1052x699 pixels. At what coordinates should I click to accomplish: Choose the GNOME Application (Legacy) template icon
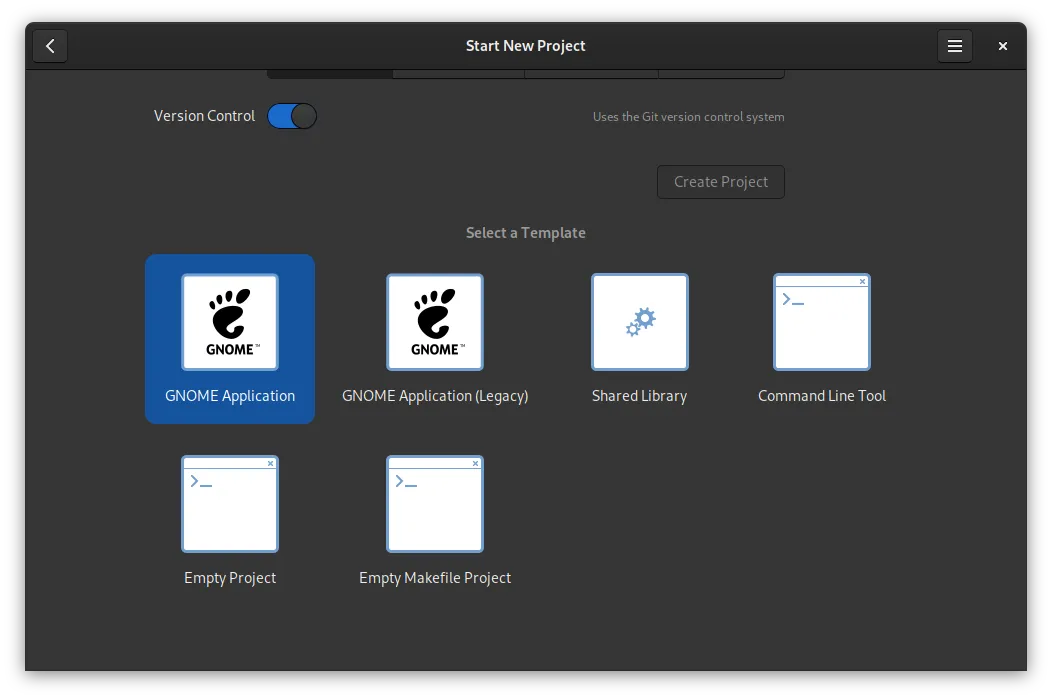click(x=435, y=322)
